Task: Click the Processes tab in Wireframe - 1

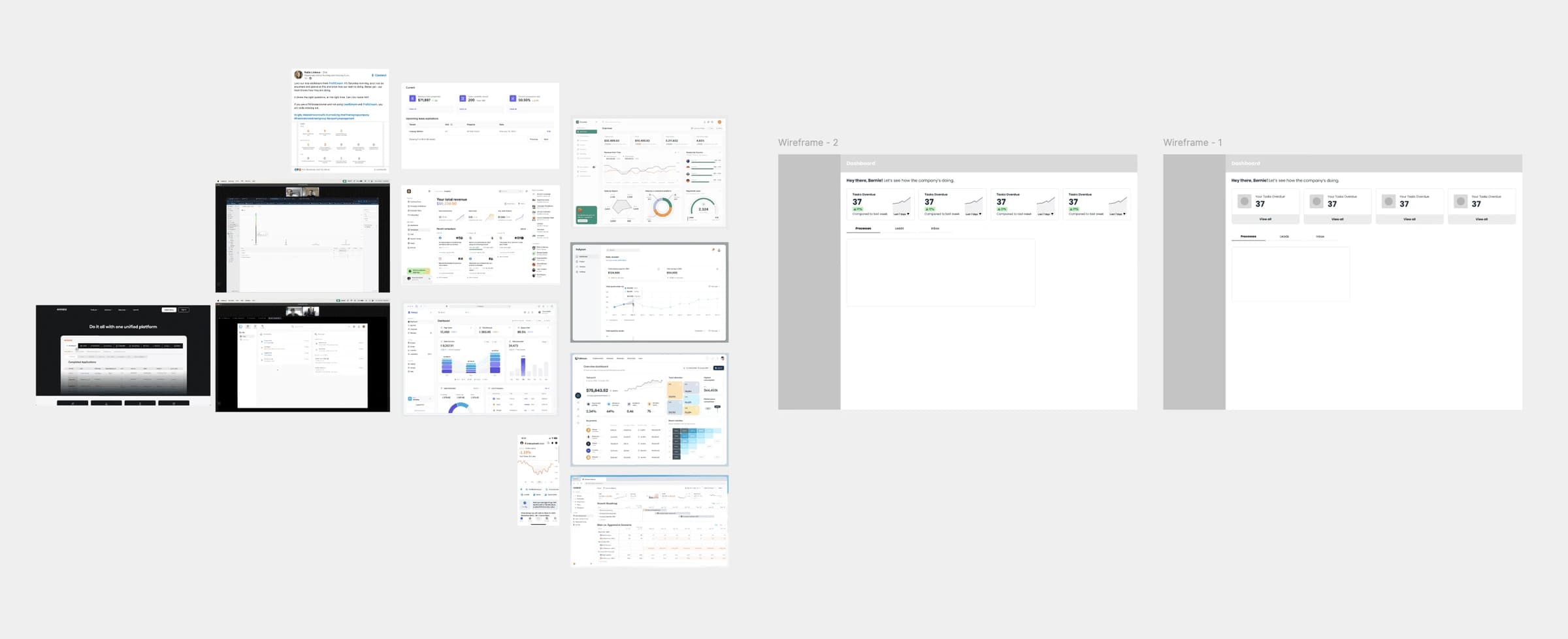Action: [1248, 237]
